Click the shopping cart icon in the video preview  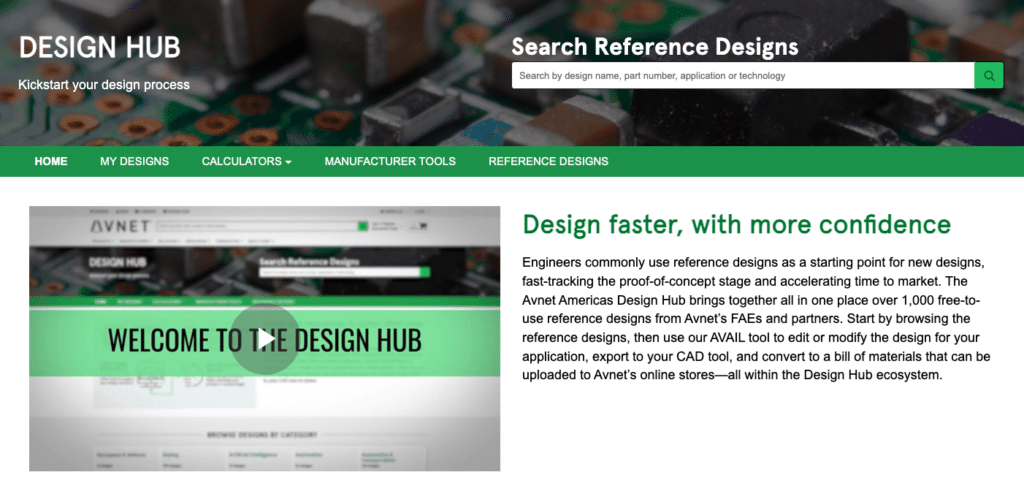[x=424, y=226]
